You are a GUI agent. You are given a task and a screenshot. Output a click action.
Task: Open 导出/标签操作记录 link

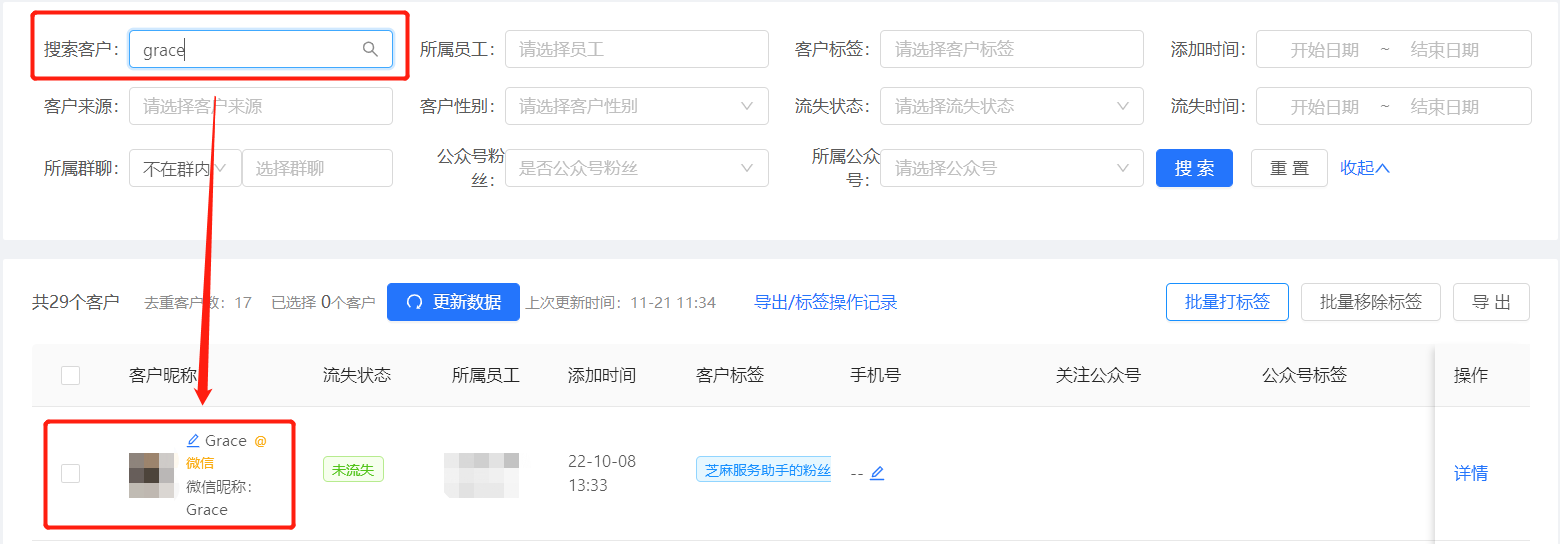[x=825, y=302]
